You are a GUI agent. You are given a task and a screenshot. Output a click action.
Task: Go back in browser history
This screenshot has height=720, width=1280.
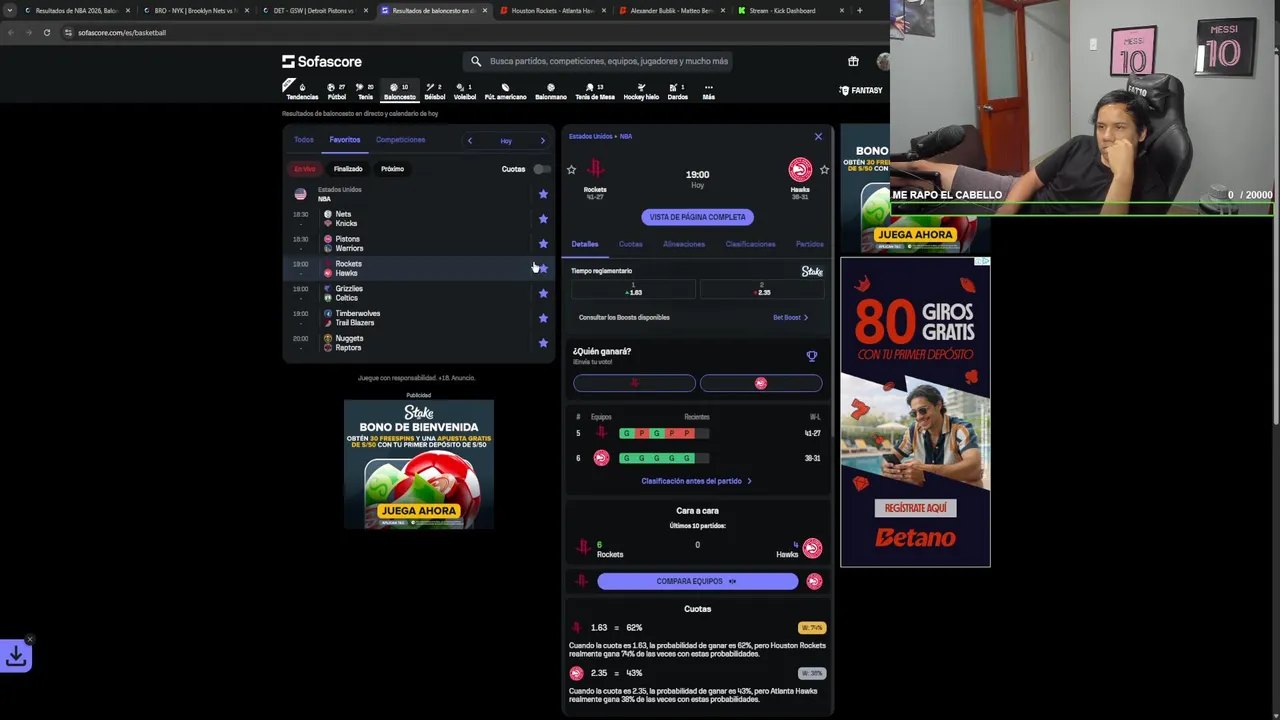(10, 32)
